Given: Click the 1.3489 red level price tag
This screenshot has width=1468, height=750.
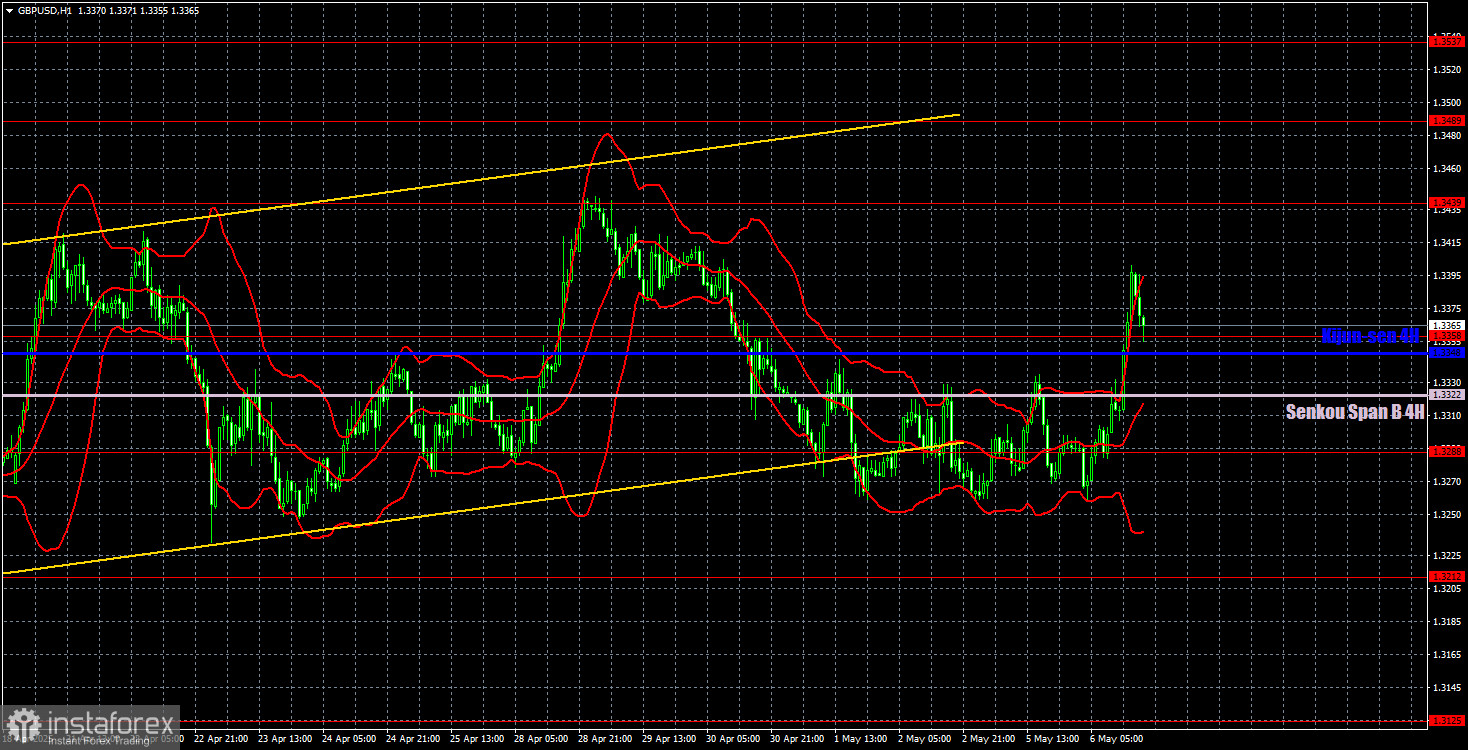Looking at the screenshot, I should [1447, 120].
